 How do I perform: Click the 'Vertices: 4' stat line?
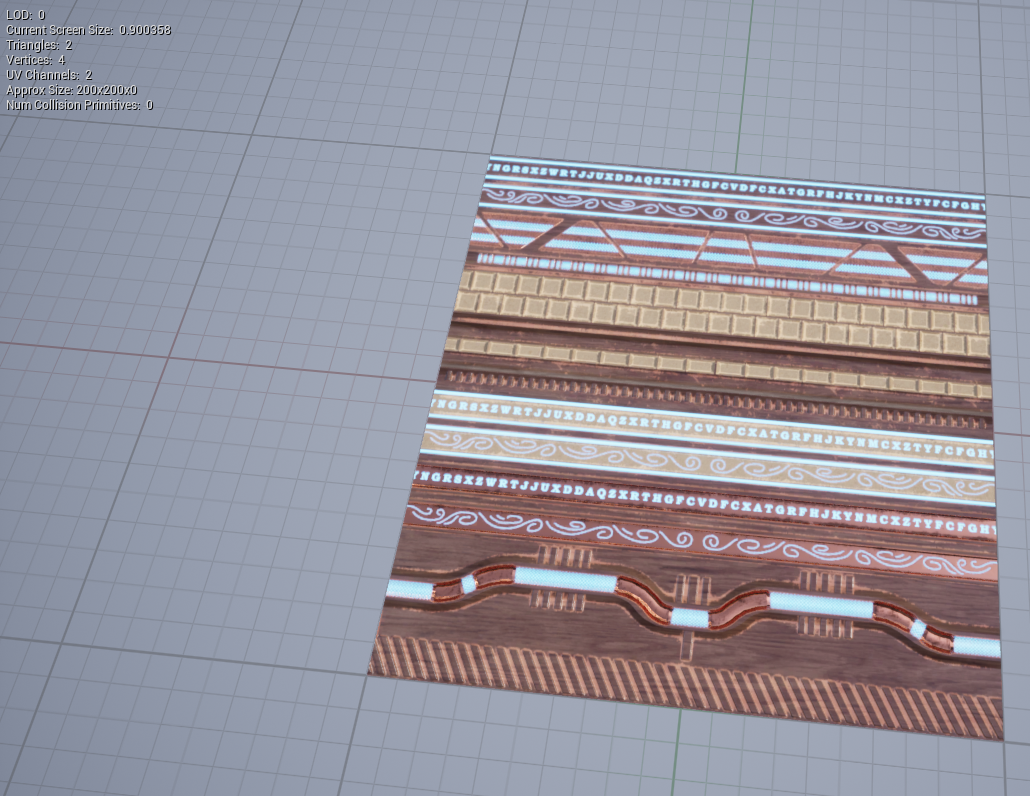click(x=35, y=60)
